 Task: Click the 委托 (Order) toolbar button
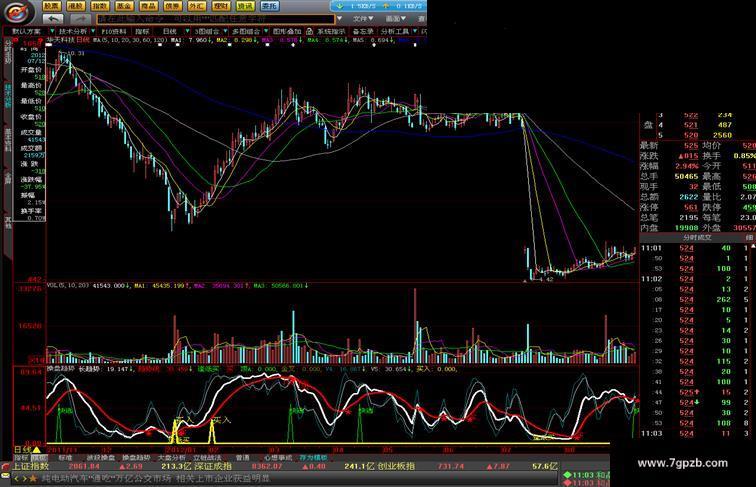pos(270,6)
